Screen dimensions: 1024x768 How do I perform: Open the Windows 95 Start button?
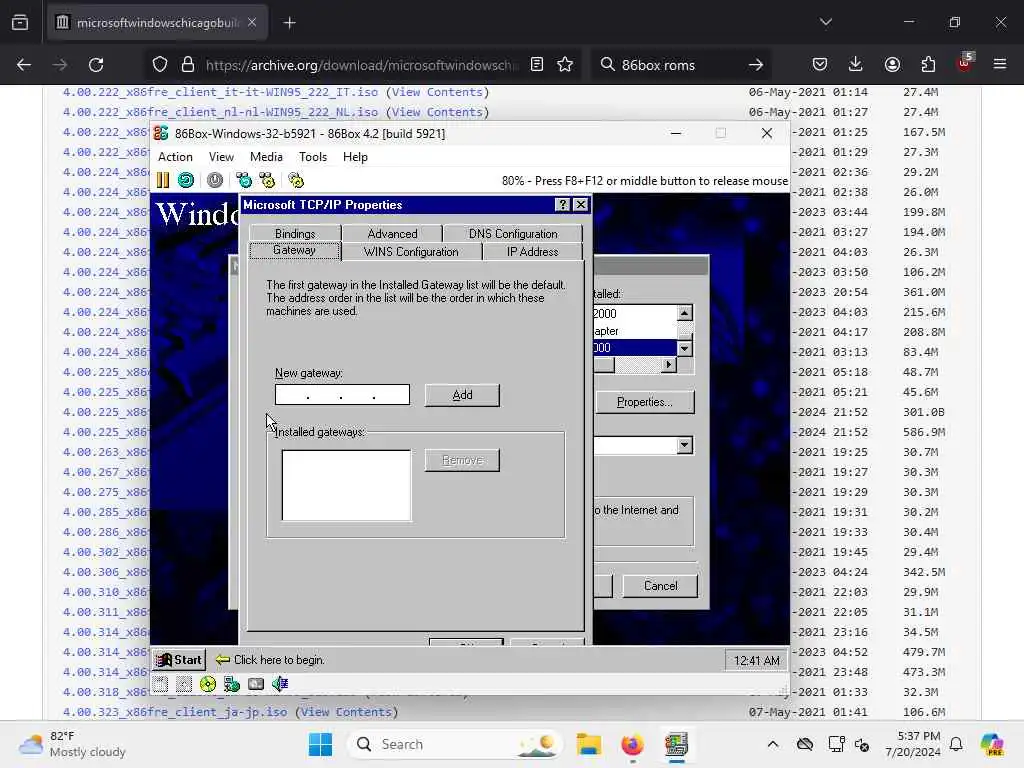(179, 660)
